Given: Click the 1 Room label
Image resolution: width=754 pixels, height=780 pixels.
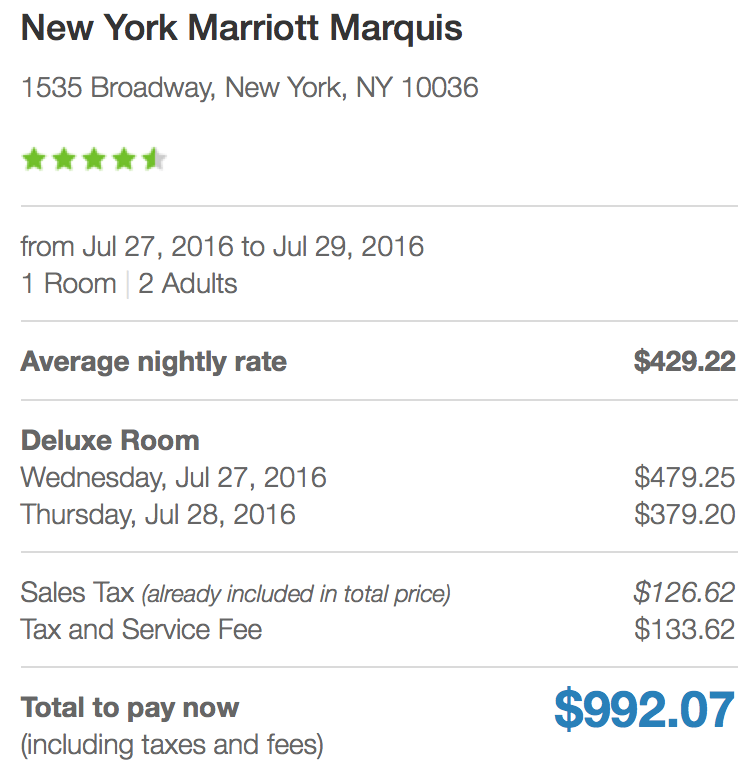Looking at the screenshot, I should pyautogui.click(x=69, y=284).
